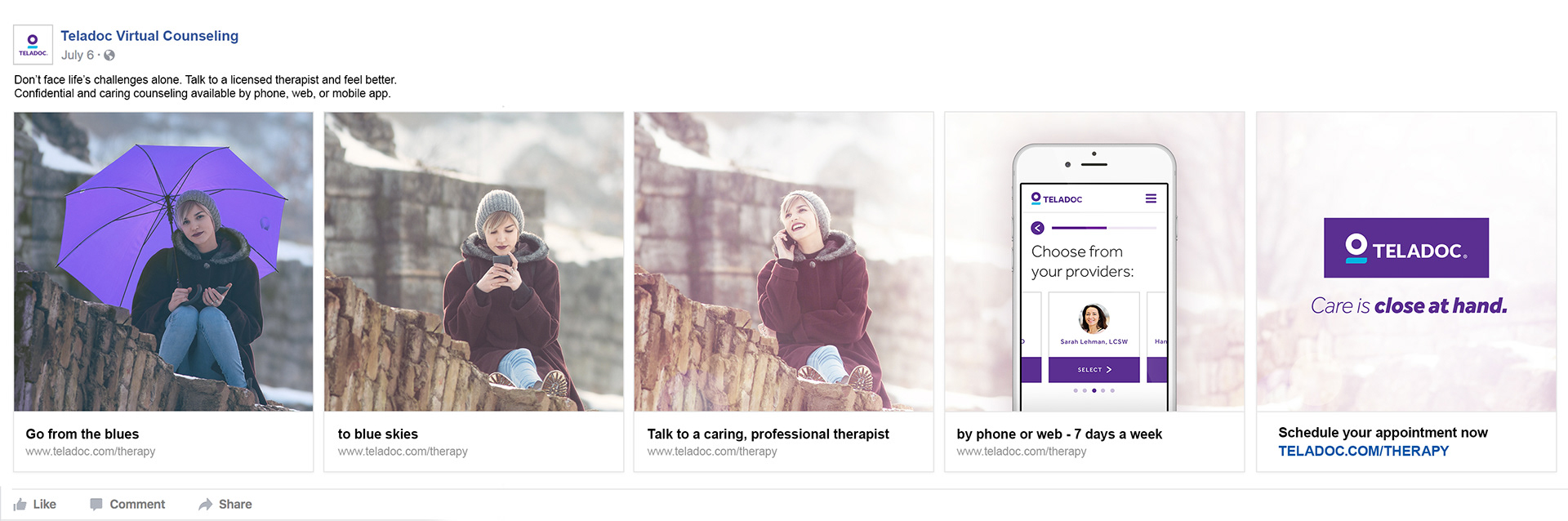The width and height of the screenshot is (1568, 521).
Task: Click the Like thumbs-up icon
Action: [20, 505]
